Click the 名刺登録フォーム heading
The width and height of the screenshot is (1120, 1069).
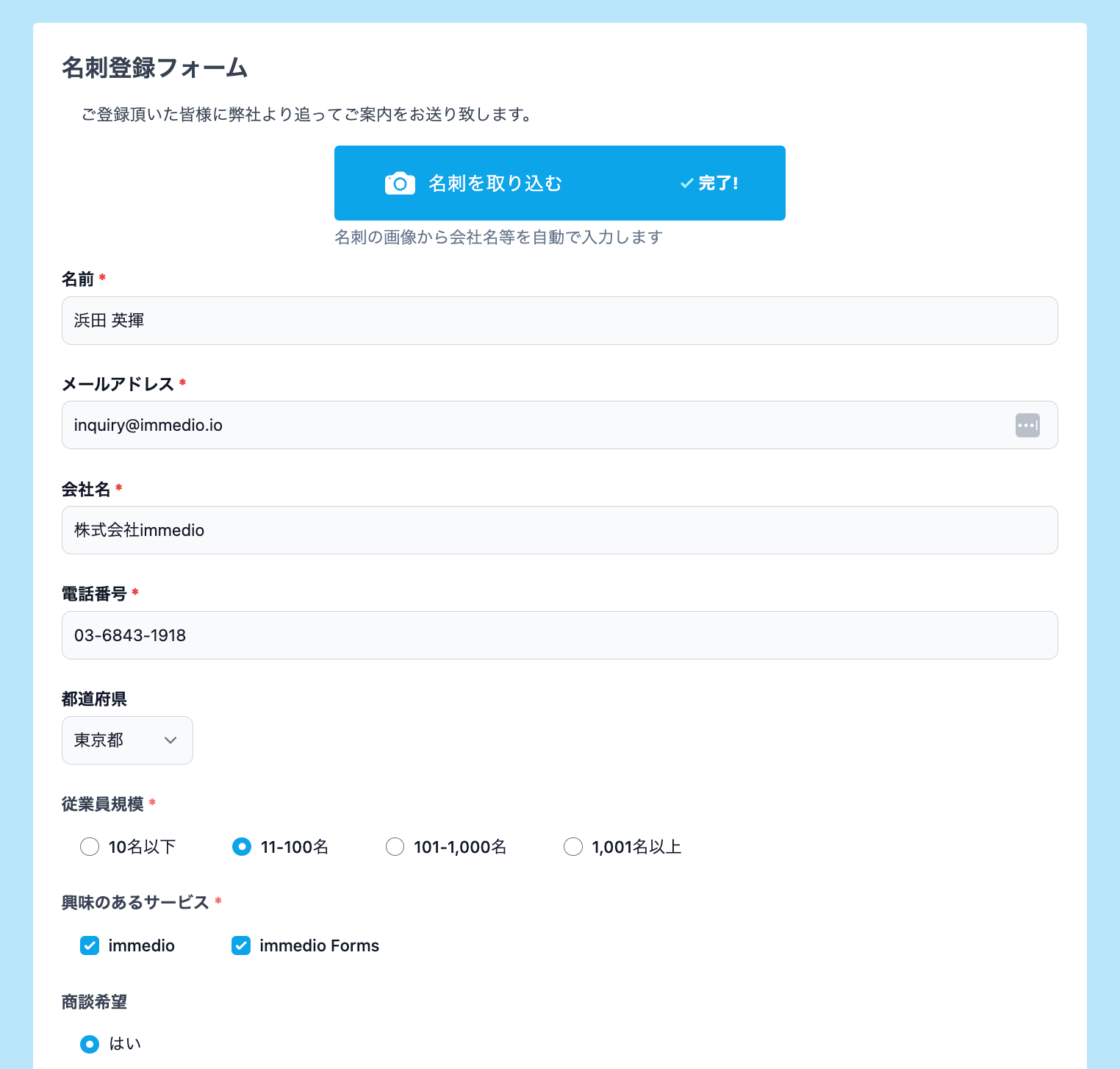point(155,68)
